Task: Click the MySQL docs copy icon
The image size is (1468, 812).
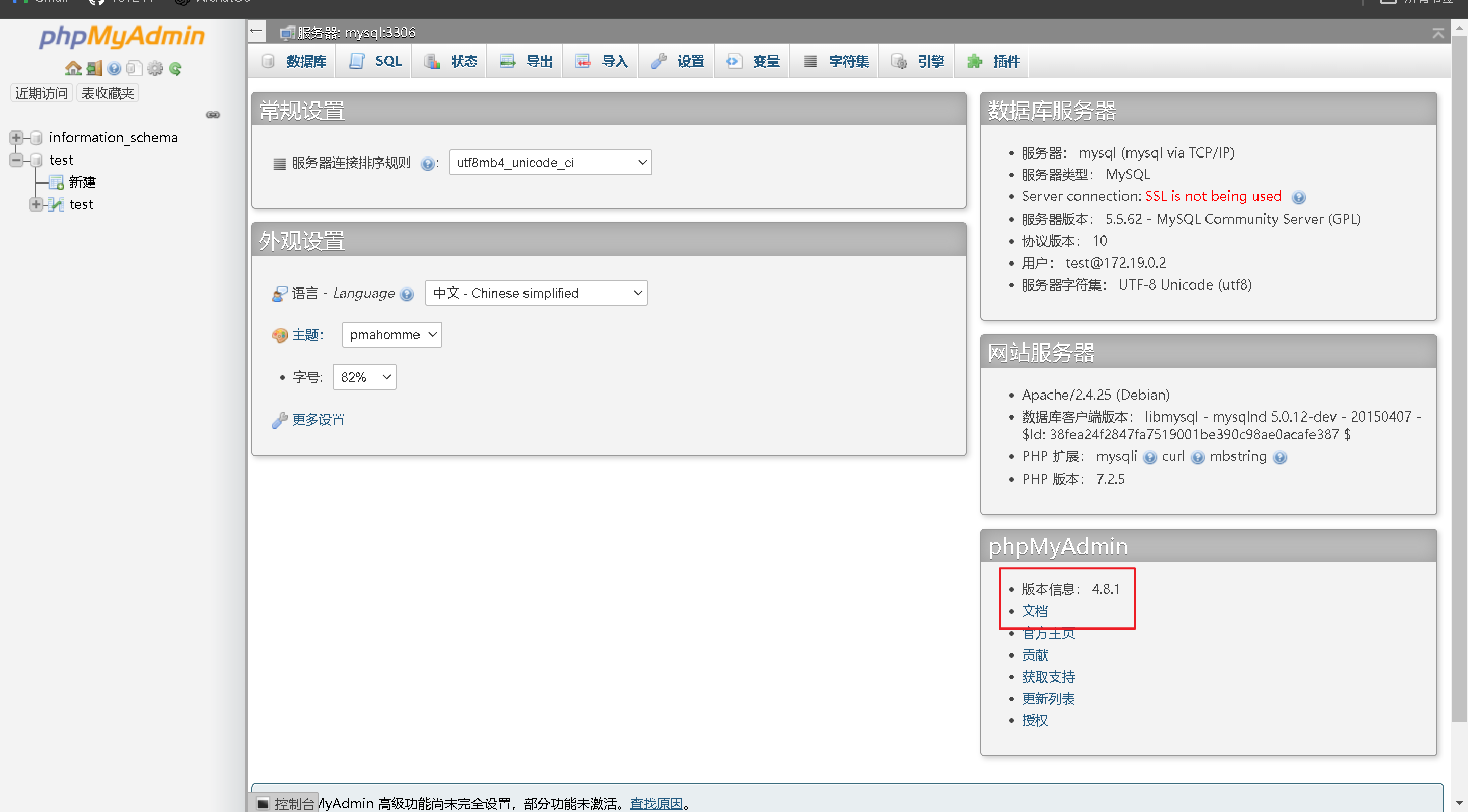Action: pyautogui.click(x=134, y=69)
